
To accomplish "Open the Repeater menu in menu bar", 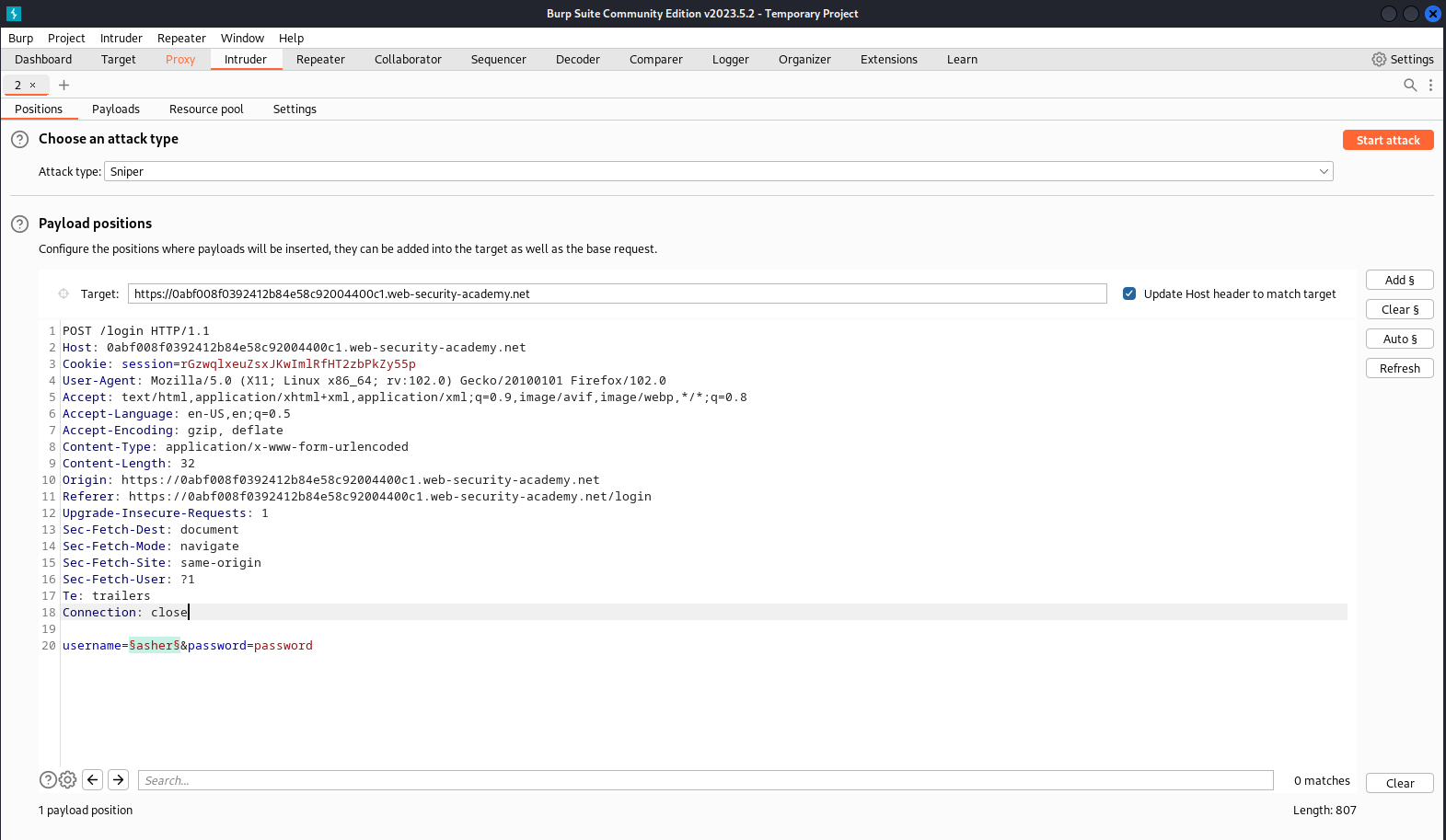I will (x=181, y=38).
